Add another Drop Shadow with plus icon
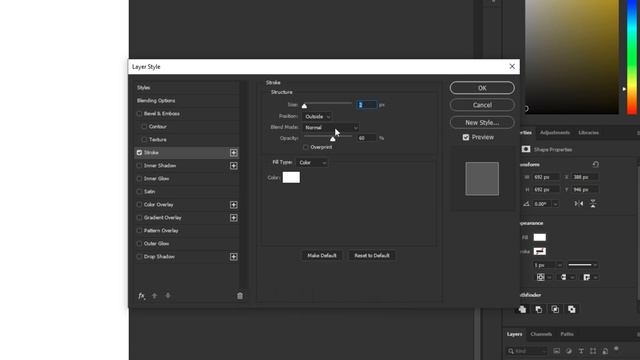 pyautogui.click(x=233, y=257)
